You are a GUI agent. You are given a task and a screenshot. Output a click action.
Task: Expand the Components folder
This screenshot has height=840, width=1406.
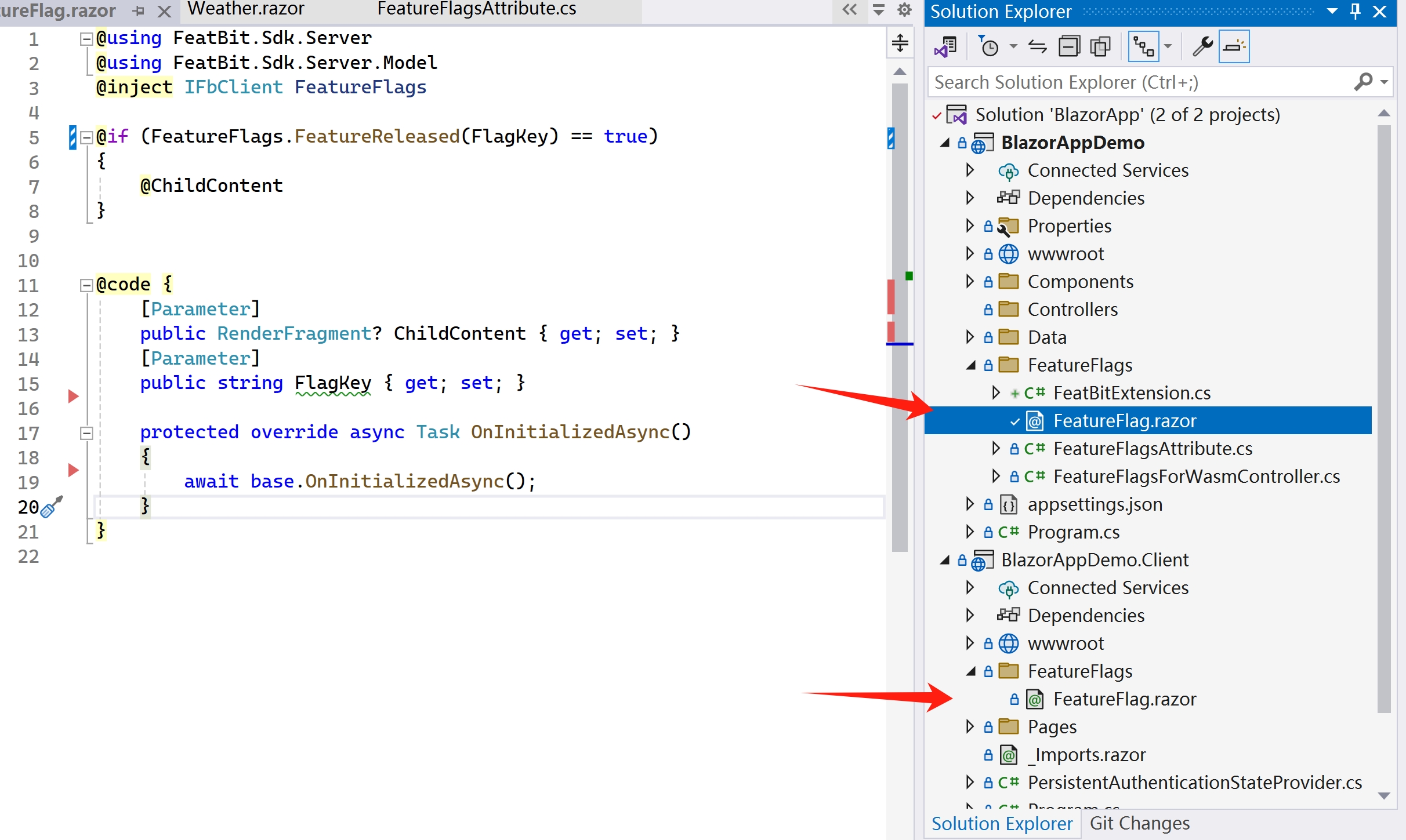tap(970, 281)
